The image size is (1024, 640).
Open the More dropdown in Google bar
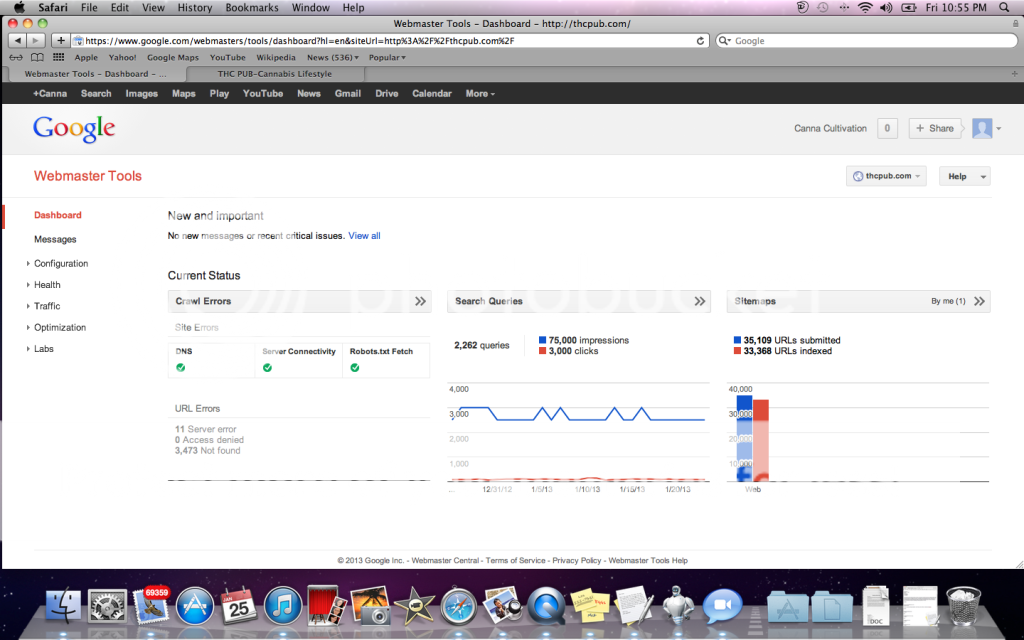[480, 93]
